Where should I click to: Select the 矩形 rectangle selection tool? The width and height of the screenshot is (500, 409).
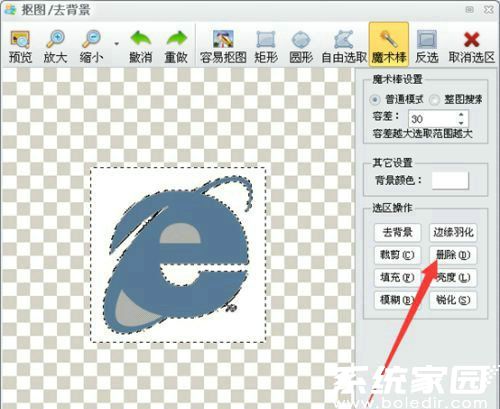(x=266, y=39)
